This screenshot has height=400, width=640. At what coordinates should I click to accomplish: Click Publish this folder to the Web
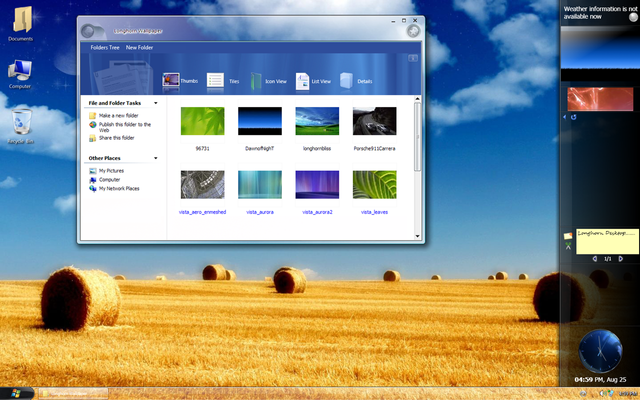[x=125, y=127]
